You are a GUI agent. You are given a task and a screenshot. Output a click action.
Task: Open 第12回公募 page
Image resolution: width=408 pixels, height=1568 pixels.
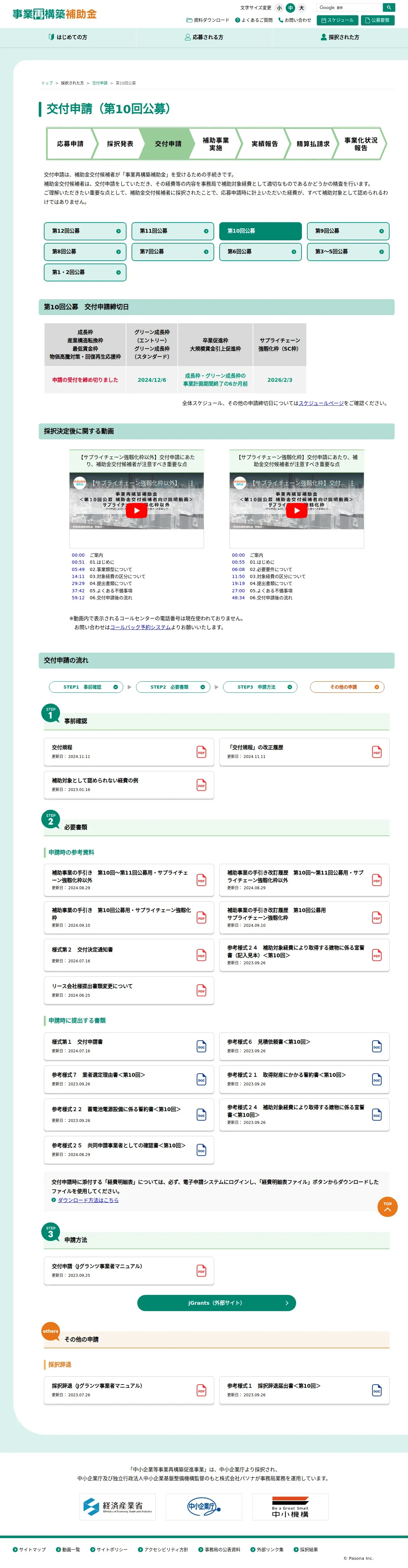pos(85,231)
